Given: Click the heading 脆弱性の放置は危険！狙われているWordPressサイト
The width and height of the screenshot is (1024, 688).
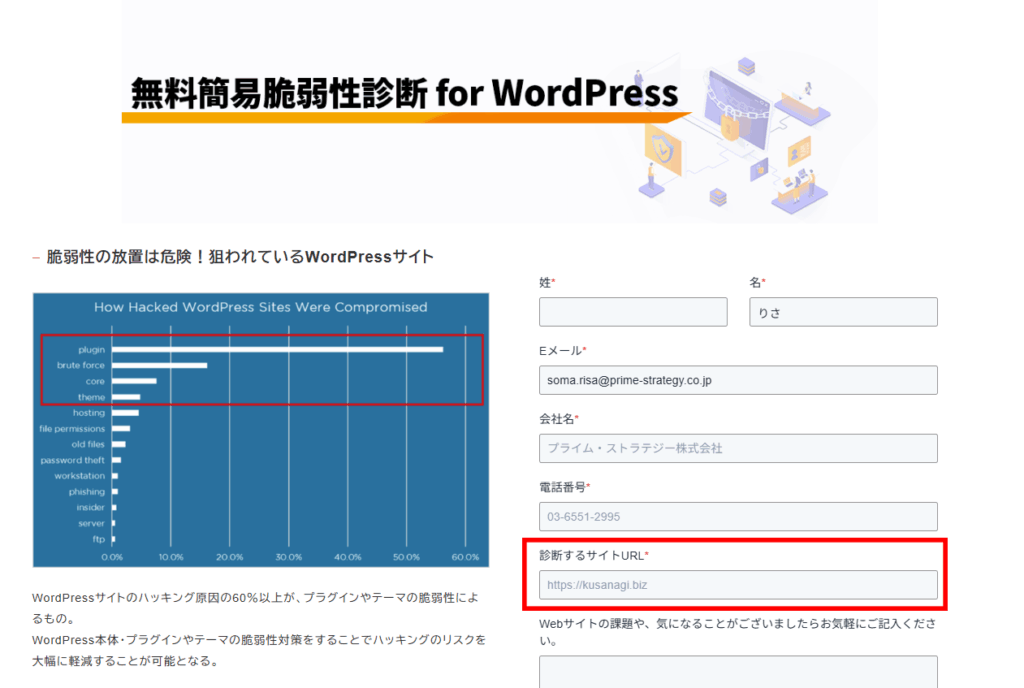Looking at the screenshot, I should [x=240, y=257].
